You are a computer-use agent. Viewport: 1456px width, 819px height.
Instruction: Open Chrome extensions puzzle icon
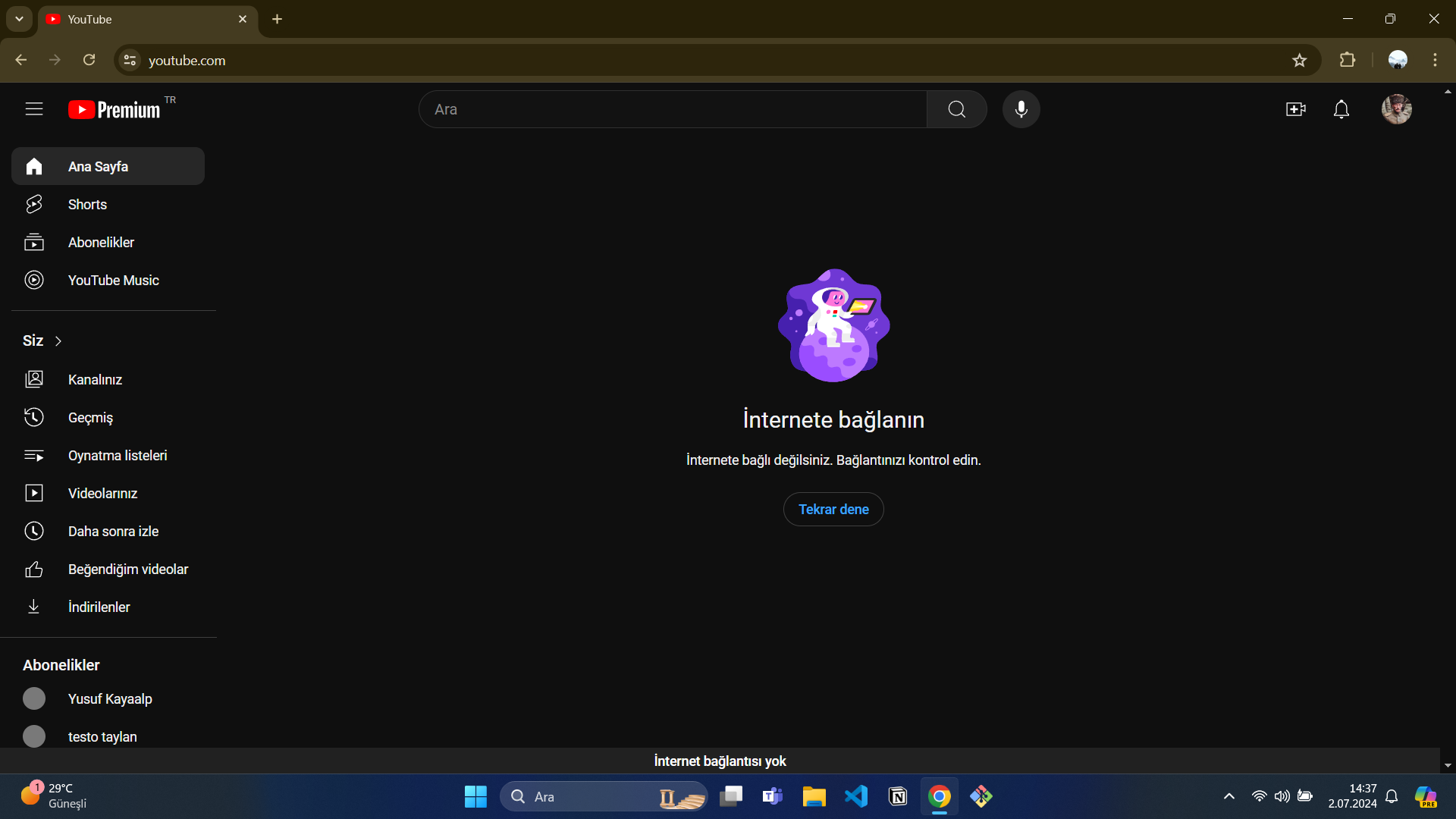(1348, 60)
